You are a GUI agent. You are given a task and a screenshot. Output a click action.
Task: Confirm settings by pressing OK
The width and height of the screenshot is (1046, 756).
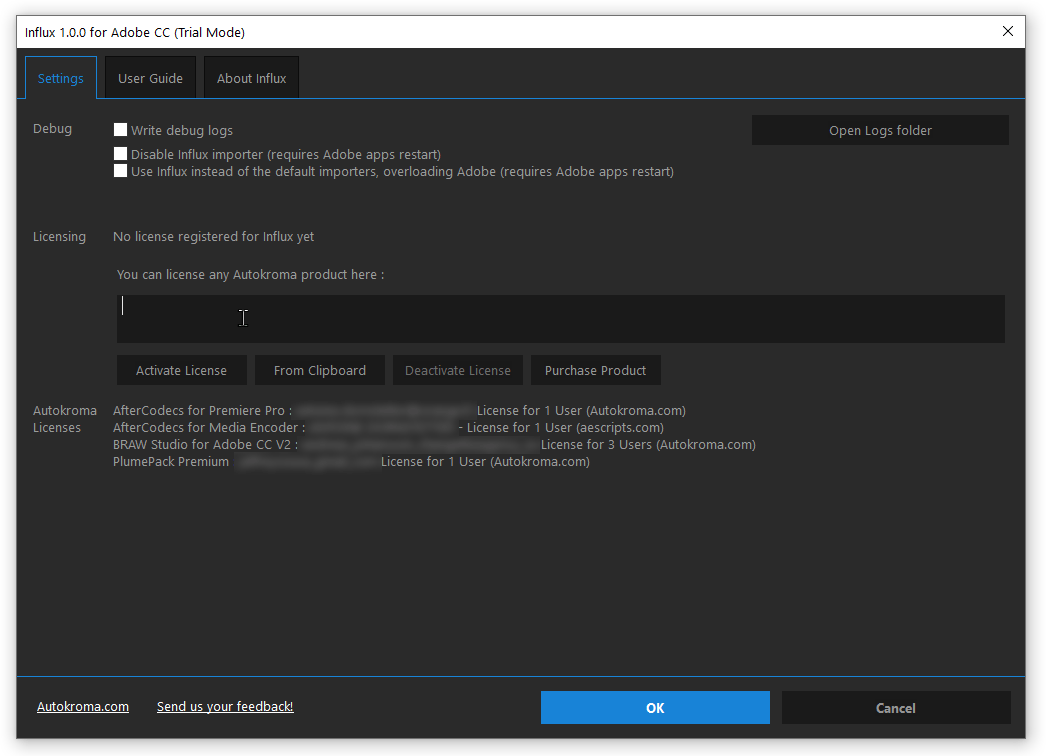(x=654, y=707)
